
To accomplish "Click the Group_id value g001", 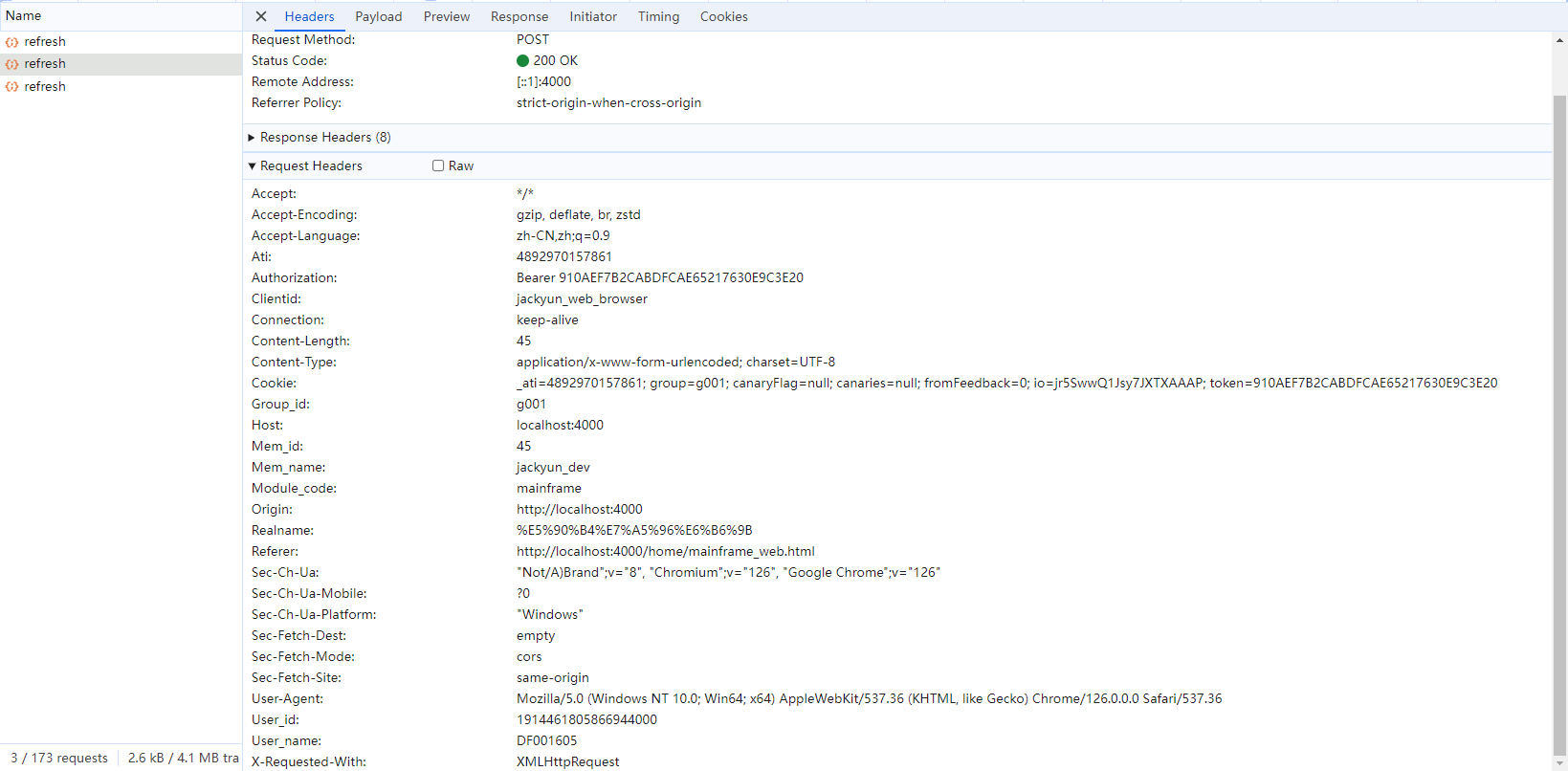I will [x=531, y=405].
